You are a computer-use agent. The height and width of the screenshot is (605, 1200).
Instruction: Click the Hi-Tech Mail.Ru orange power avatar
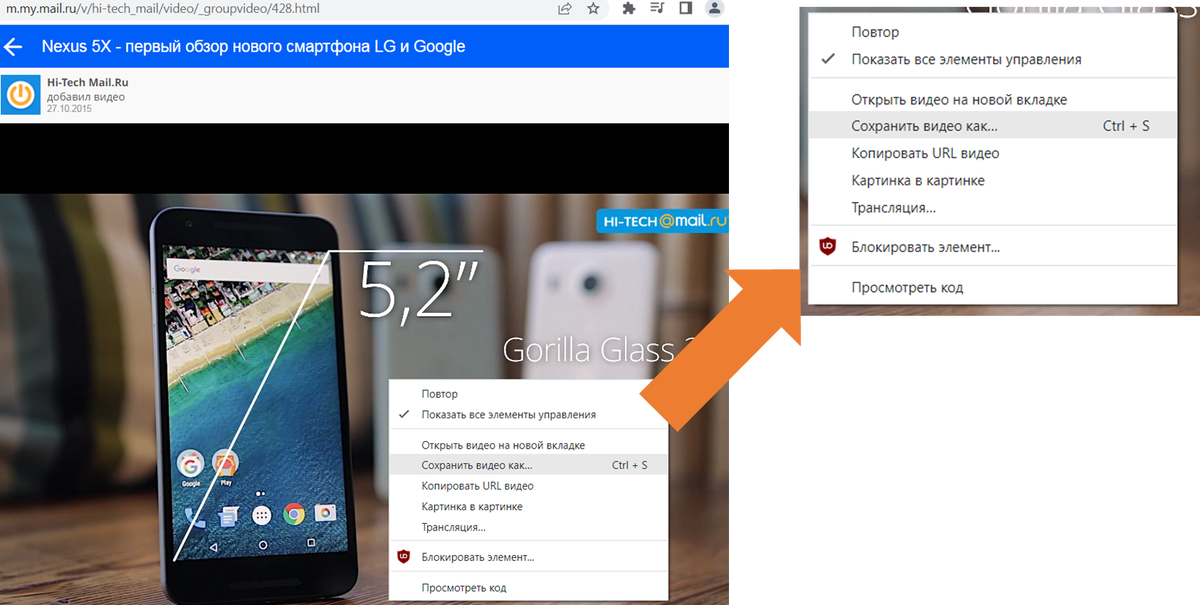coord(20,95)
